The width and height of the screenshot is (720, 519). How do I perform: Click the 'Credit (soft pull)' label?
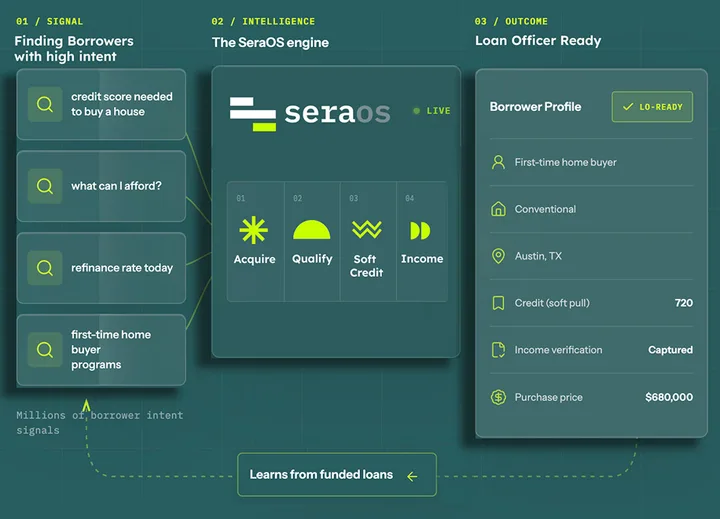tap(552, 303)
